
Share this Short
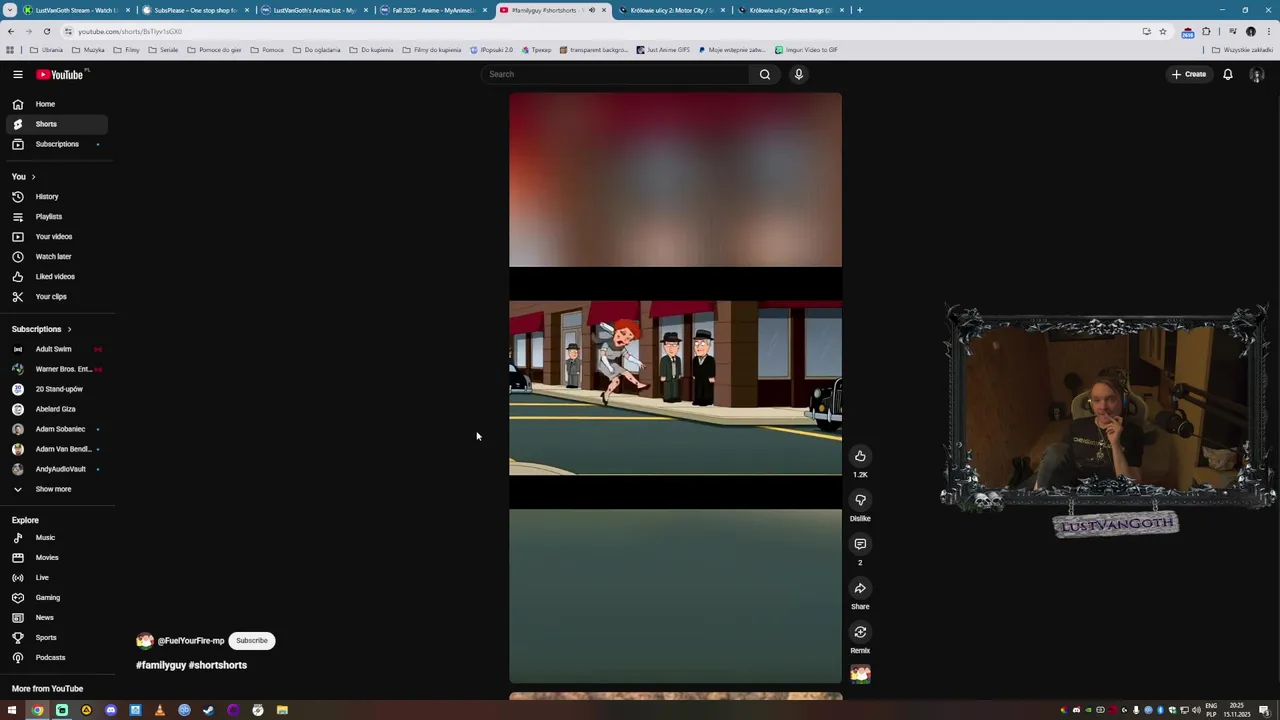click(x=860, y=588)
